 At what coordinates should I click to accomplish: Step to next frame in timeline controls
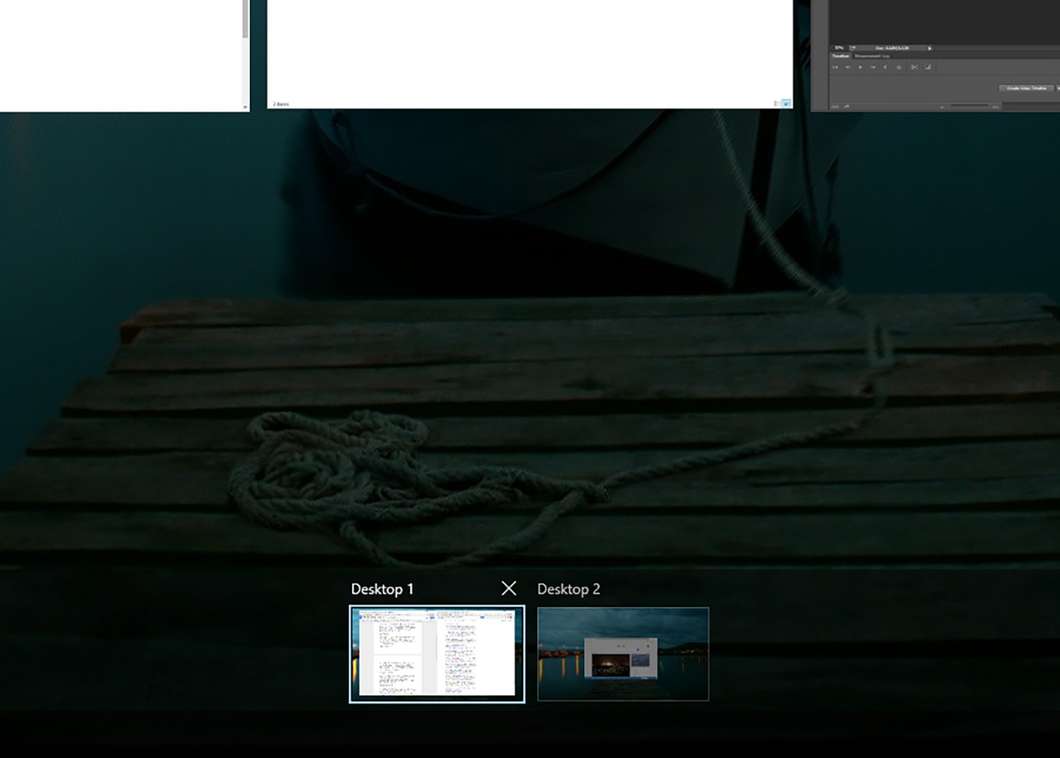coord(873,67)
